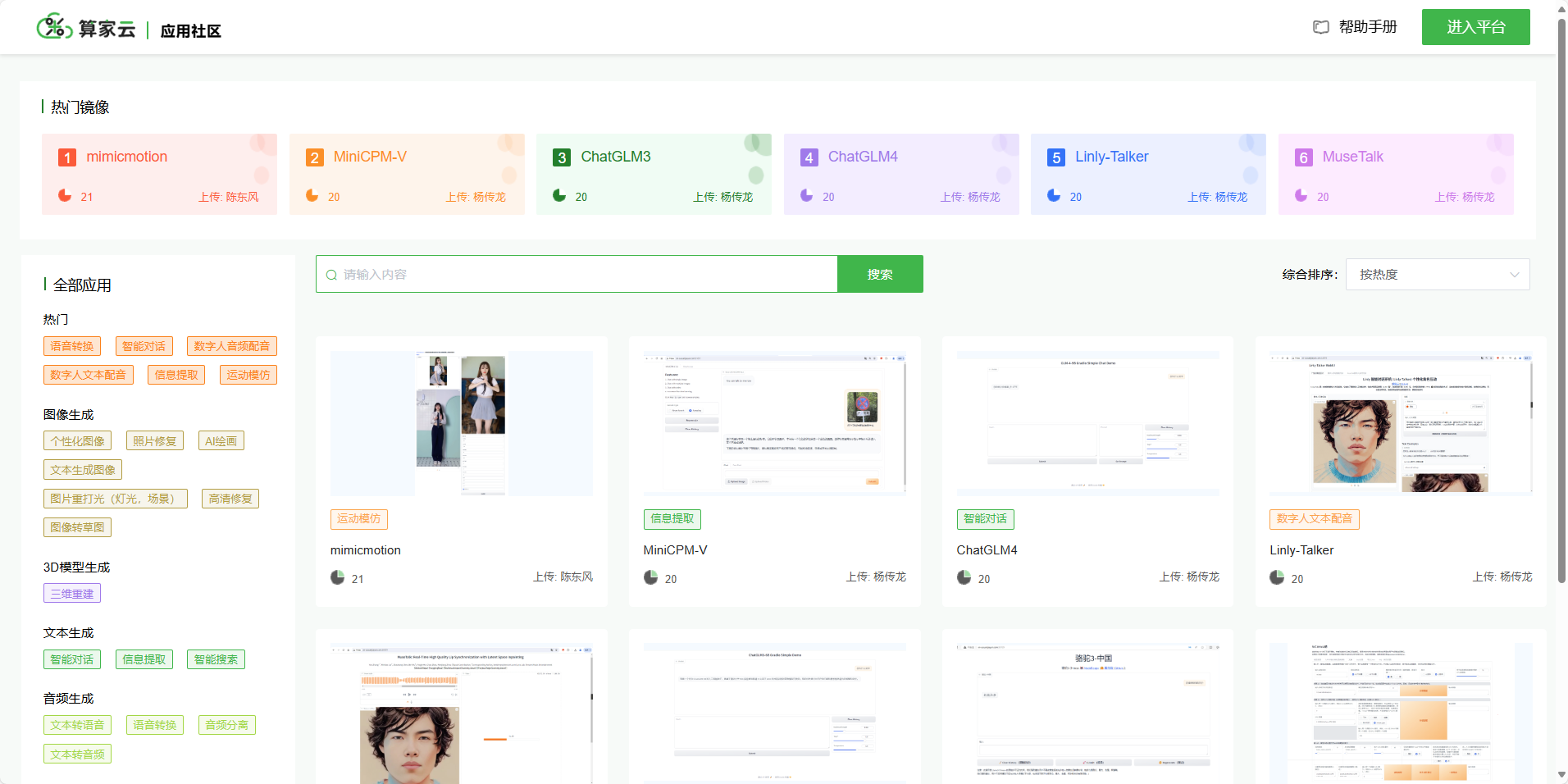Click the rank 4 badge on ChatGLM4
The width and height of the screenshot is (1568, 784).
pyautogui.click(x=809, y=157)
